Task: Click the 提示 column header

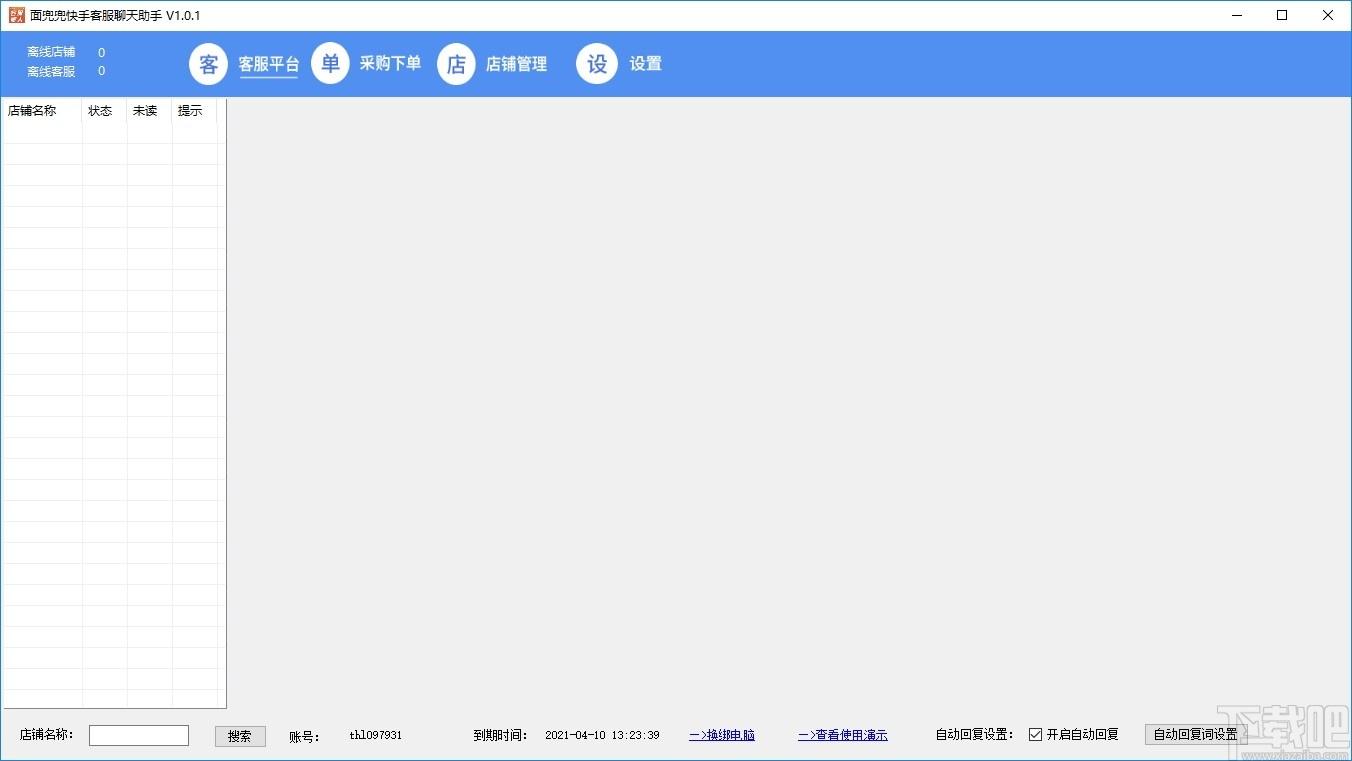Action: point(193,111)
